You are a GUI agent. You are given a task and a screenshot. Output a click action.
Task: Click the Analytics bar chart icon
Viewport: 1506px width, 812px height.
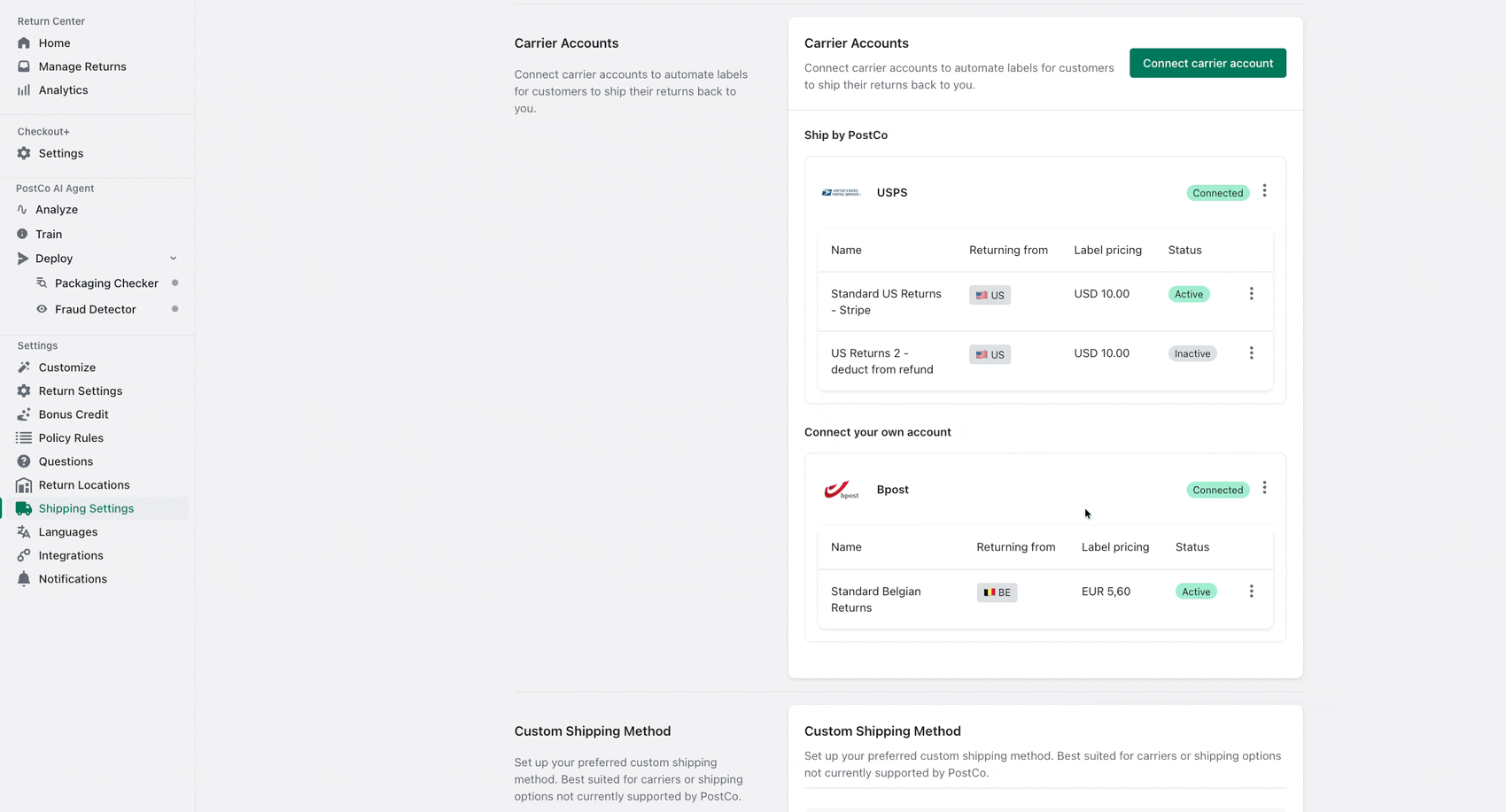(x=24, y=90)
